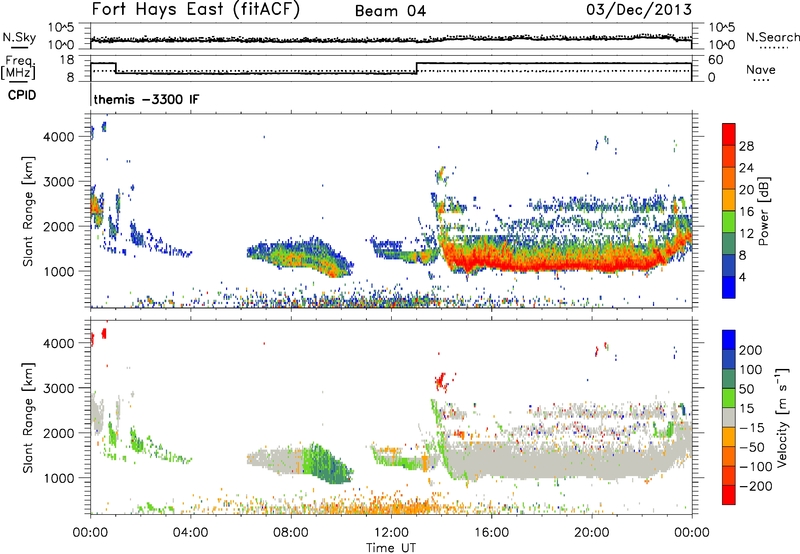
Task: Click the '16:00' time axis tick label
Action: (491, 533)
